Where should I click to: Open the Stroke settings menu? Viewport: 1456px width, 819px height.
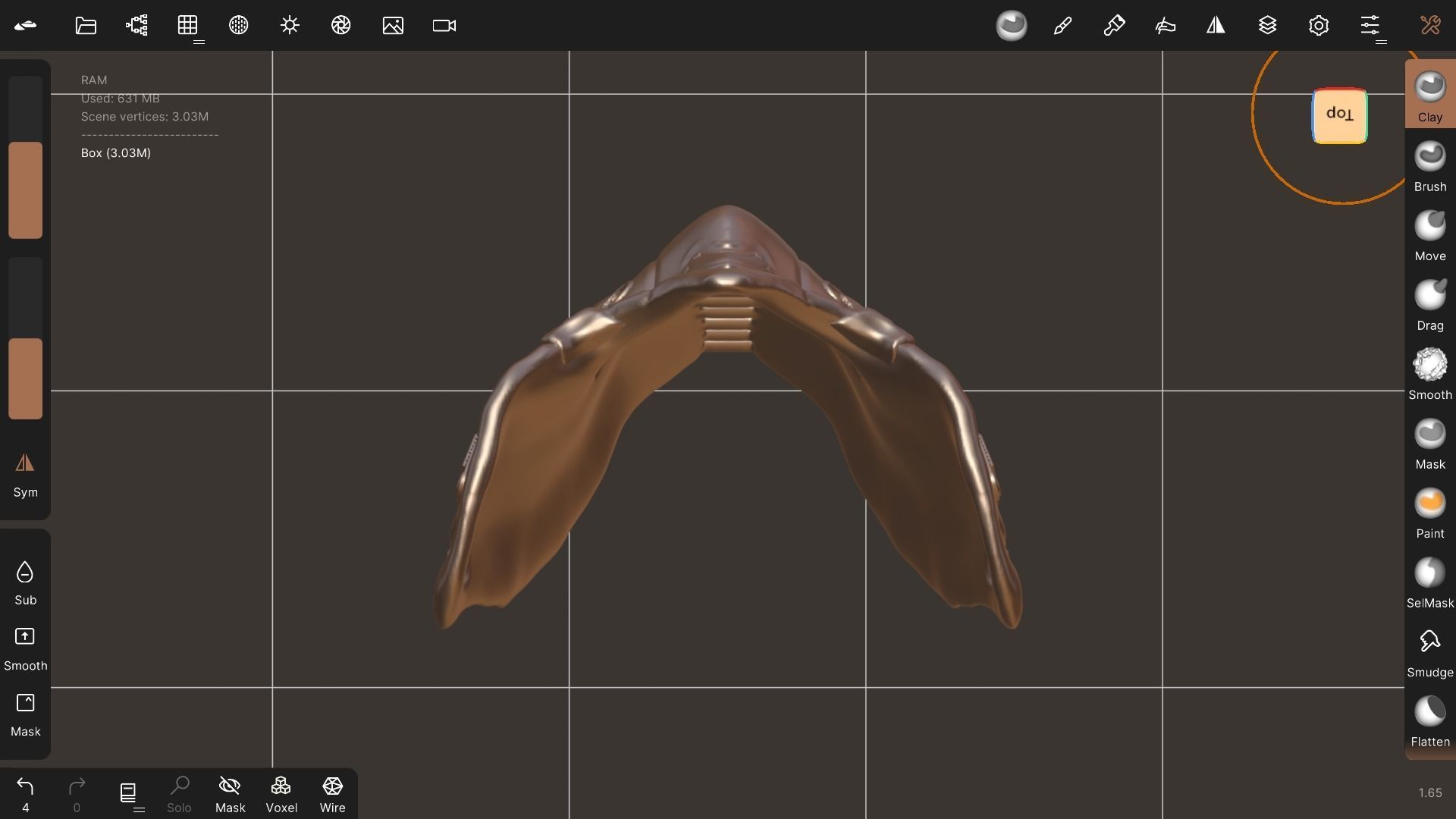pyautogui.click(x=1114, y=26)
